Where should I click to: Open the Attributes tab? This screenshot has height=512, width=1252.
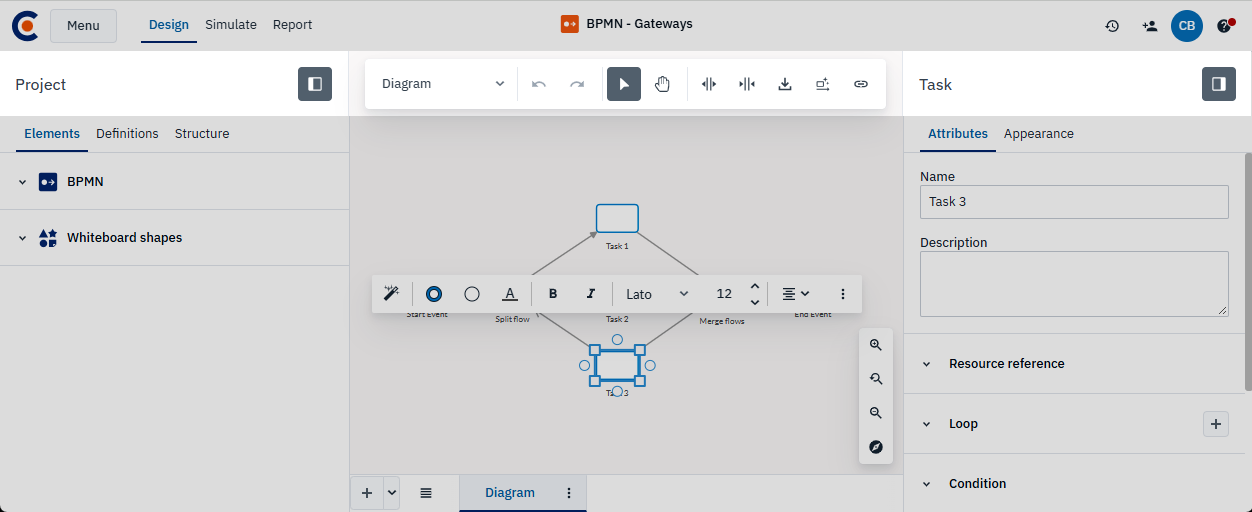click(958, 134)
